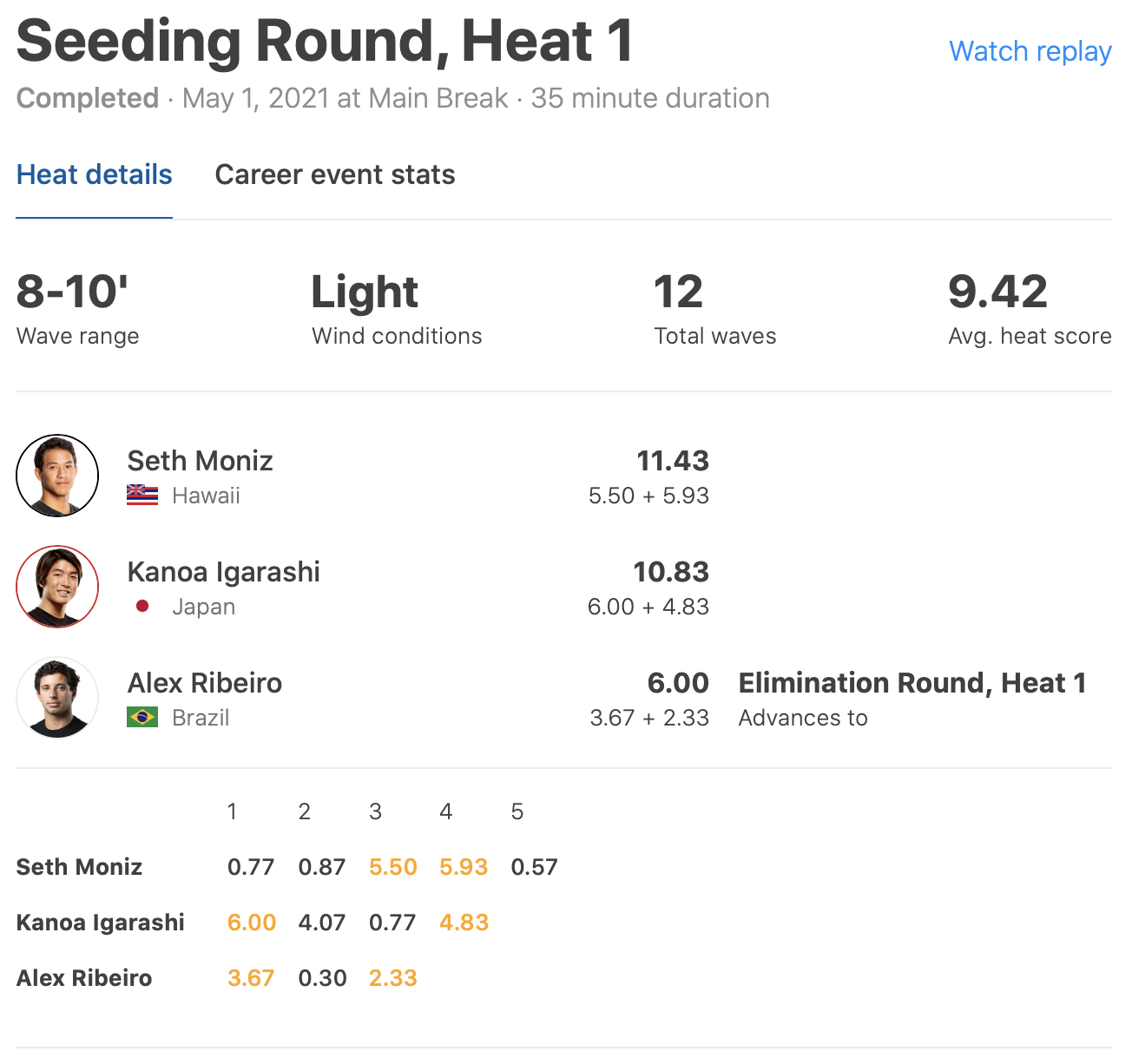1132x1064 pixels.
Task: Click Seth Moniz's 11.43 heat total
Action: coord(673,461)
